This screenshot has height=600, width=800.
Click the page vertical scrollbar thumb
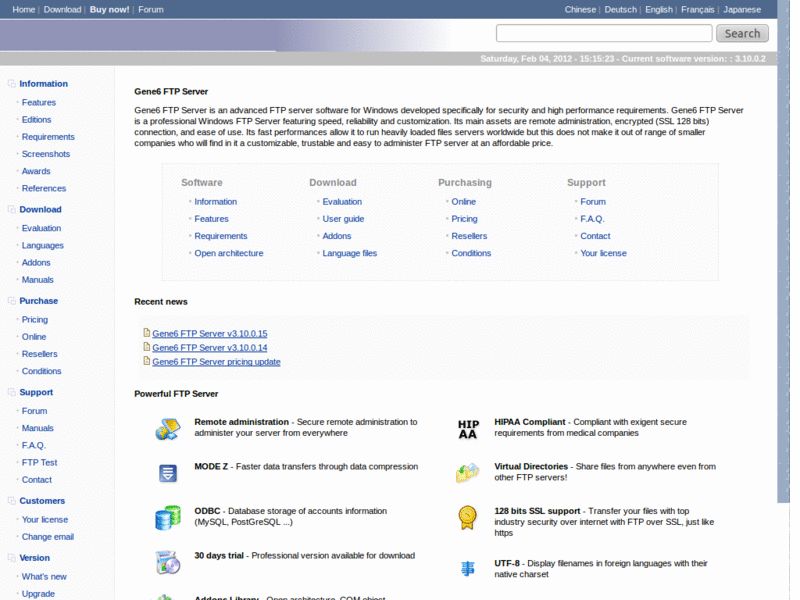[x=783, y=251]
